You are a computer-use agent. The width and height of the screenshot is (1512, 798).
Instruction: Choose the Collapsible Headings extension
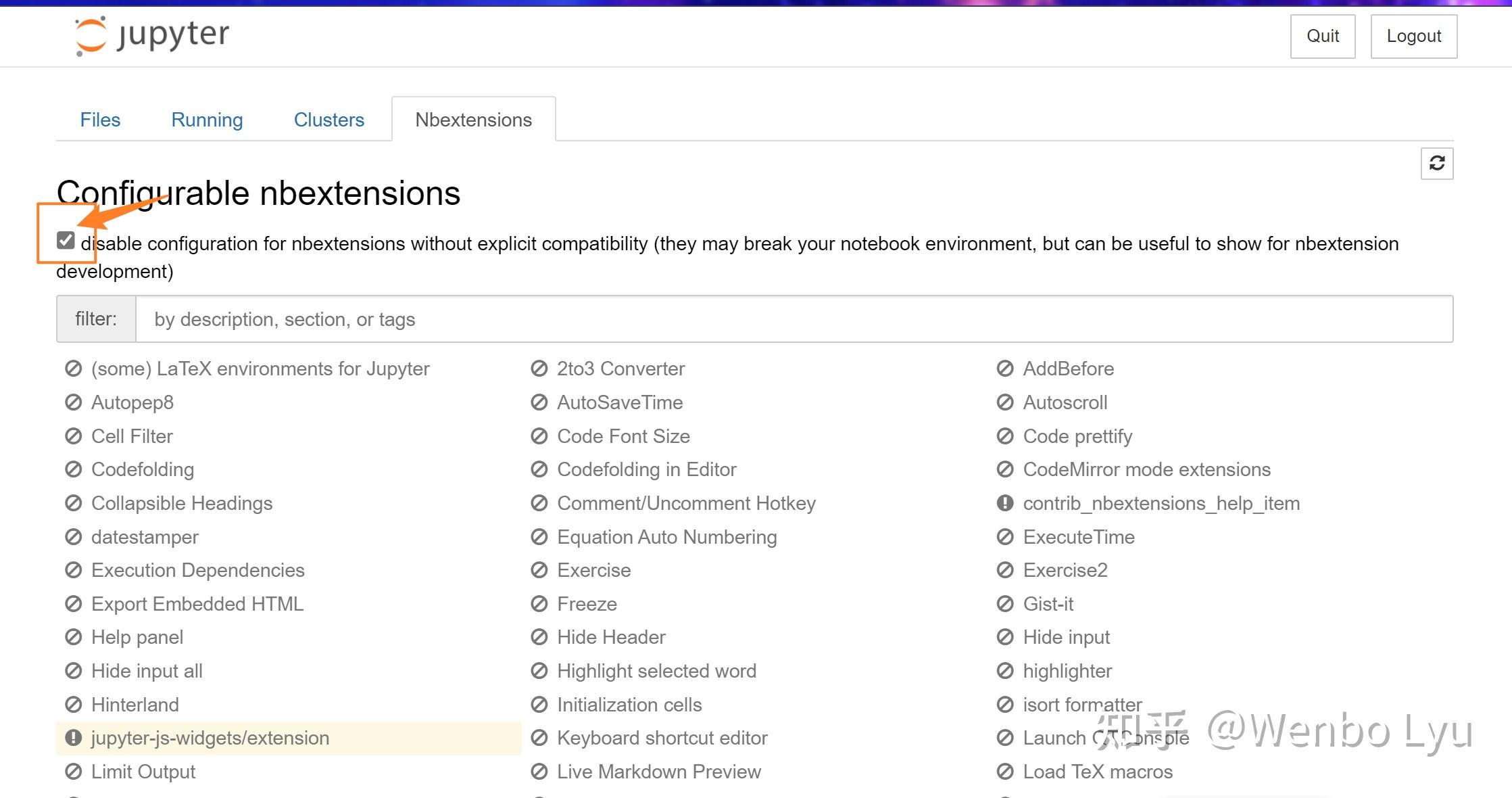[182, 503]
